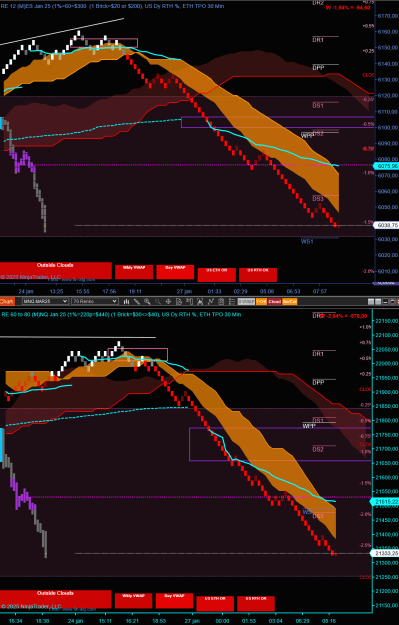Click US ETH OR indicator in NQ chart
This screenshot has height=625, width=399.
(215, 603)
